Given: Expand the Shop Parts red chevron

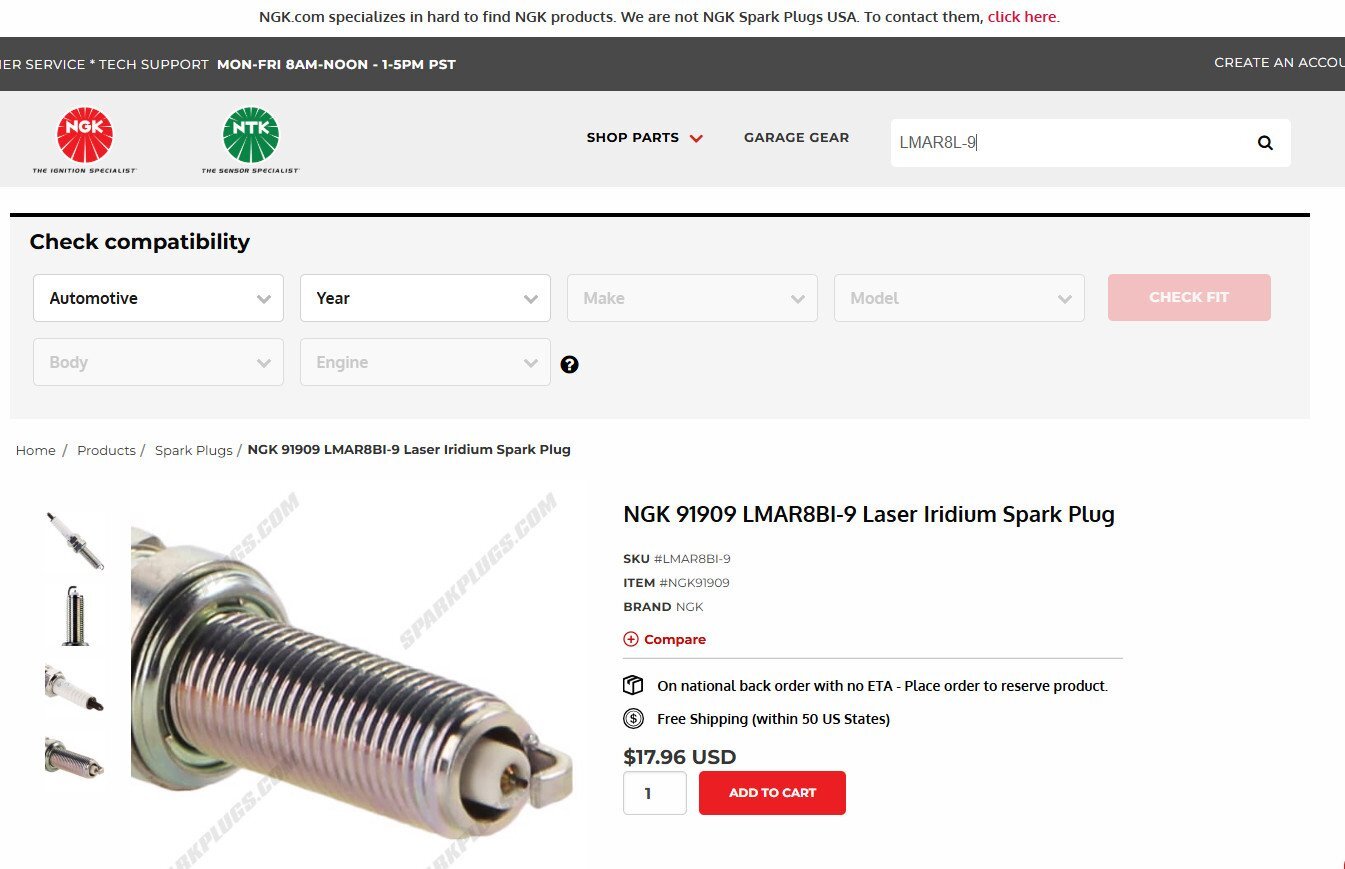Looking at the screenshot, I should (x=696, y=138).
